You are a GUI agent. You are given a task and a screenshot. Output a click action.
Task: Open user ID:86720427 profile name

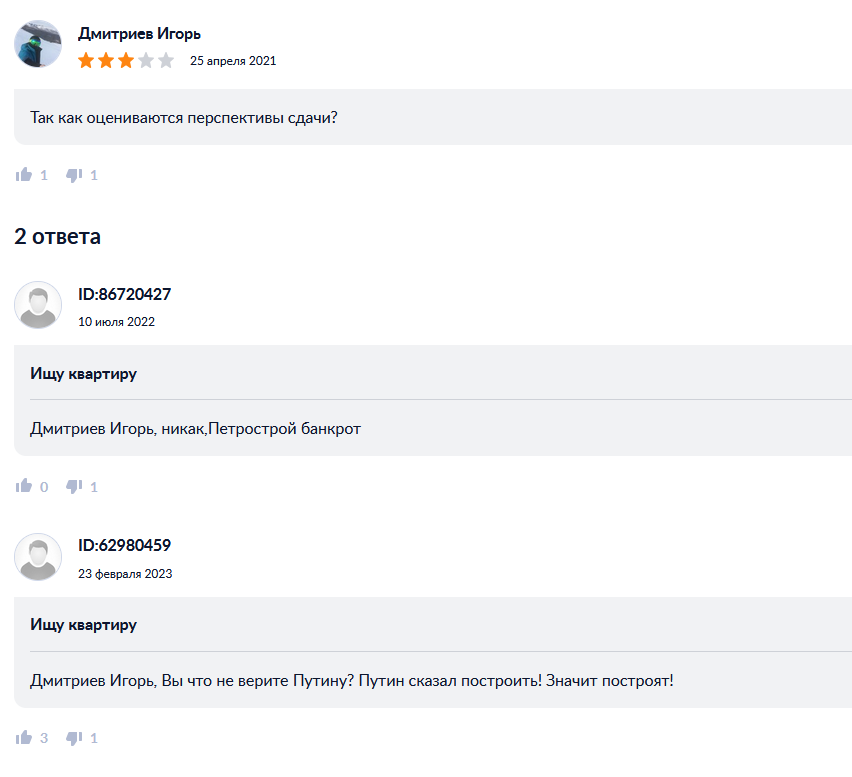click(124, 294)
